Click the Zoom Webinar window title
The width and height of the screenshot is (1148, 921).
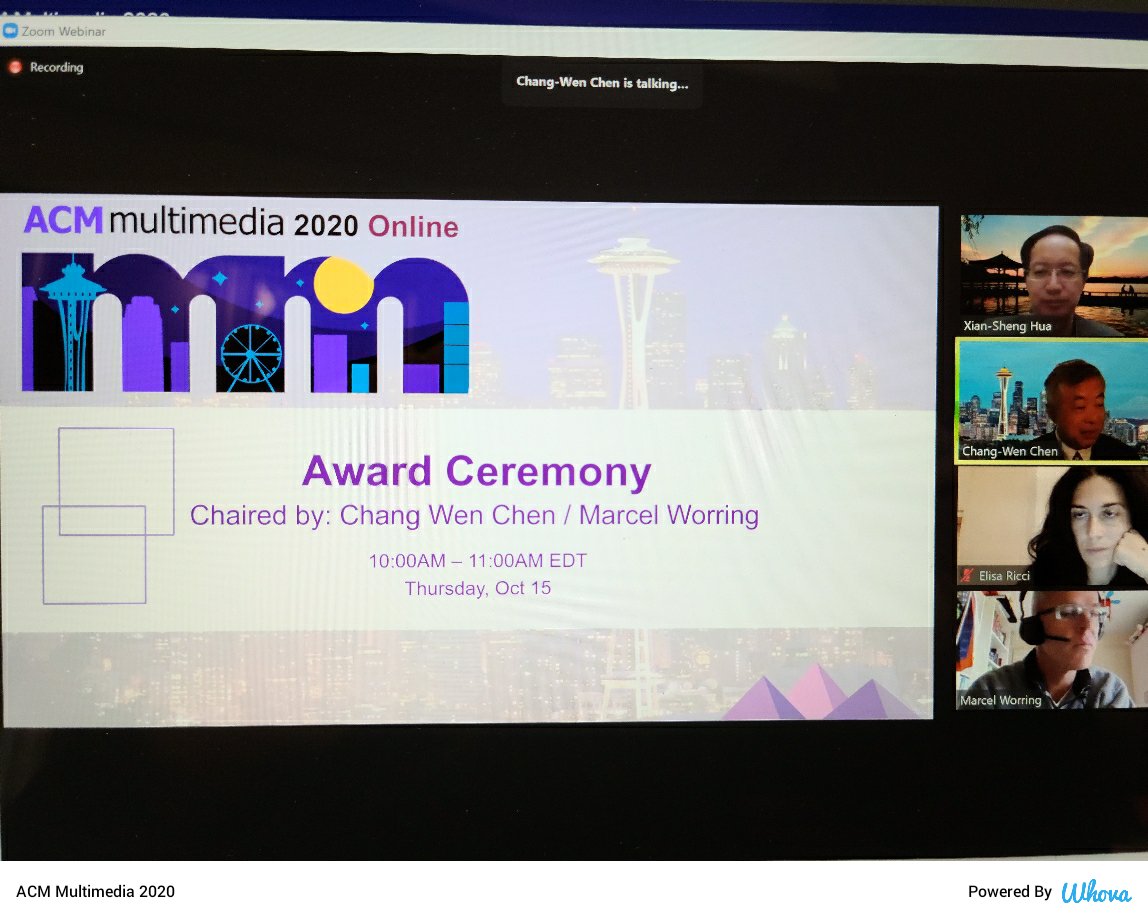[63, 31]
